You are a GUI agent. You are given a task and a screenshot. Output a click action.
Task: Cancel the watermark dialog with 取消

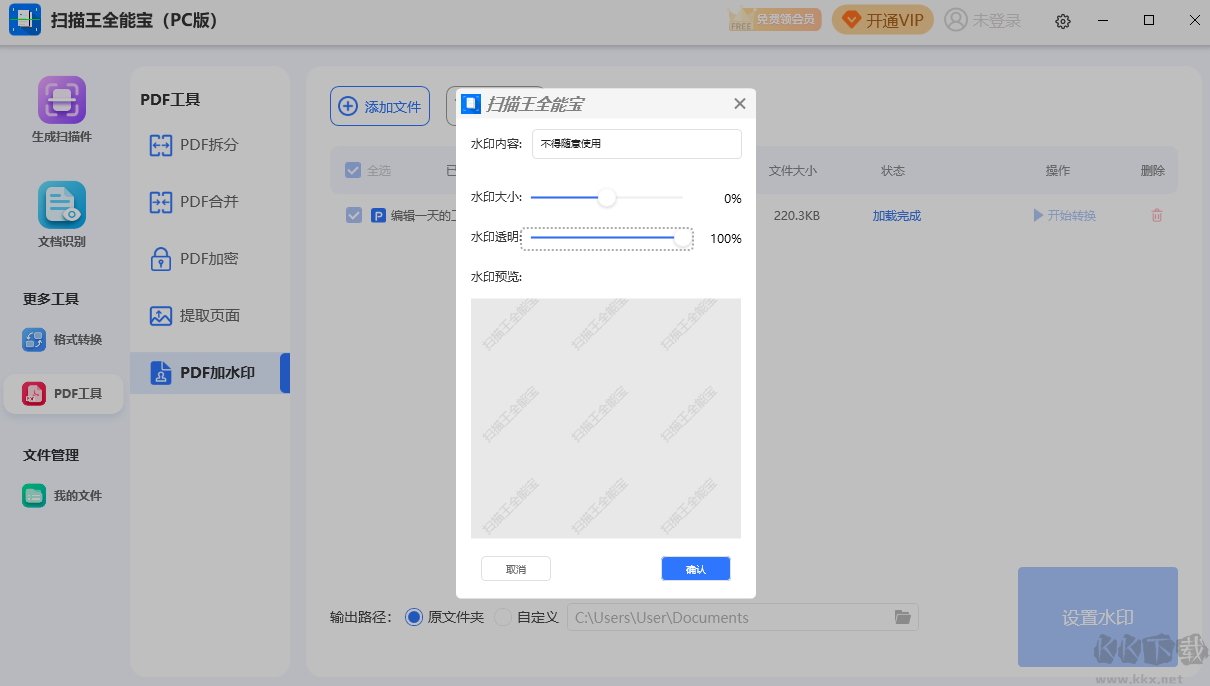[x=515, y=568]
